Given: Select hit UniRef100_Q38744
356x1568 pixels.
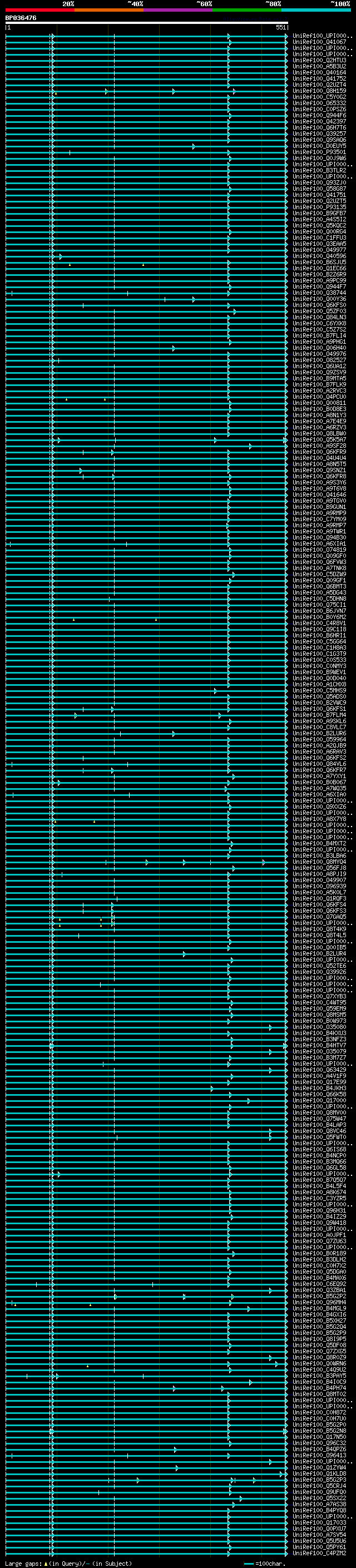Looking at the screenshot, I should [x=319, y=293].
